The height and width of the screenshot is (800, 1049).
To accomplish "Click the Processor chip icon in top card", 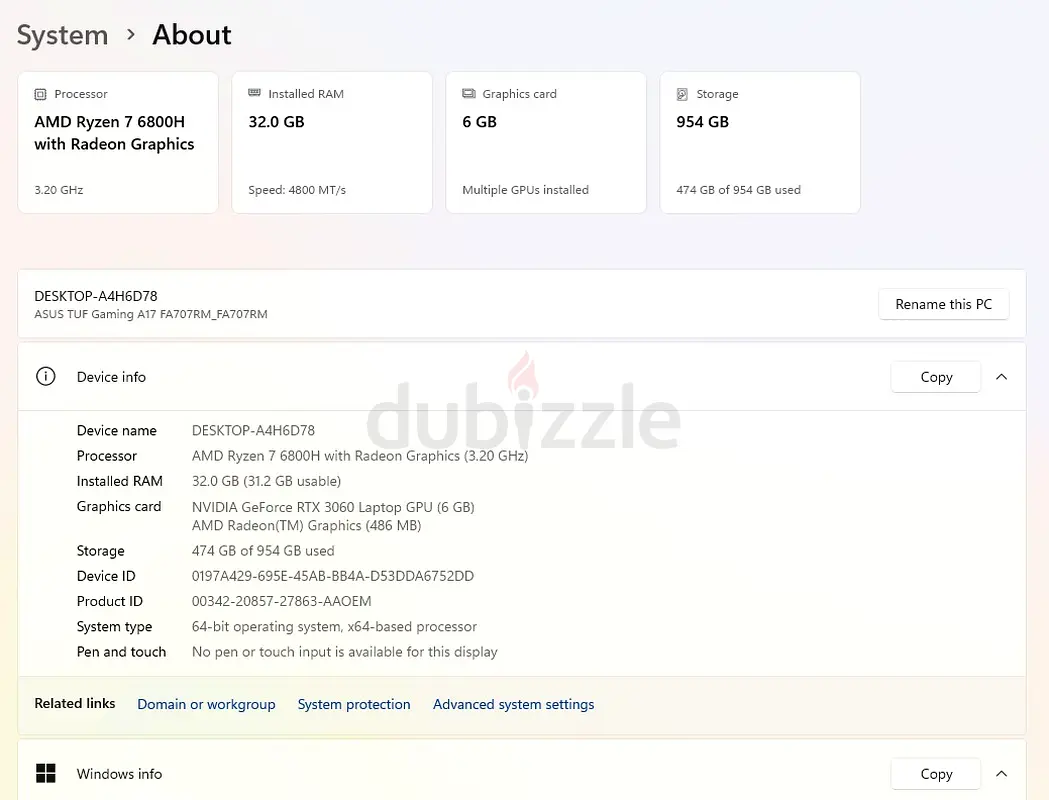I will 40,94.
